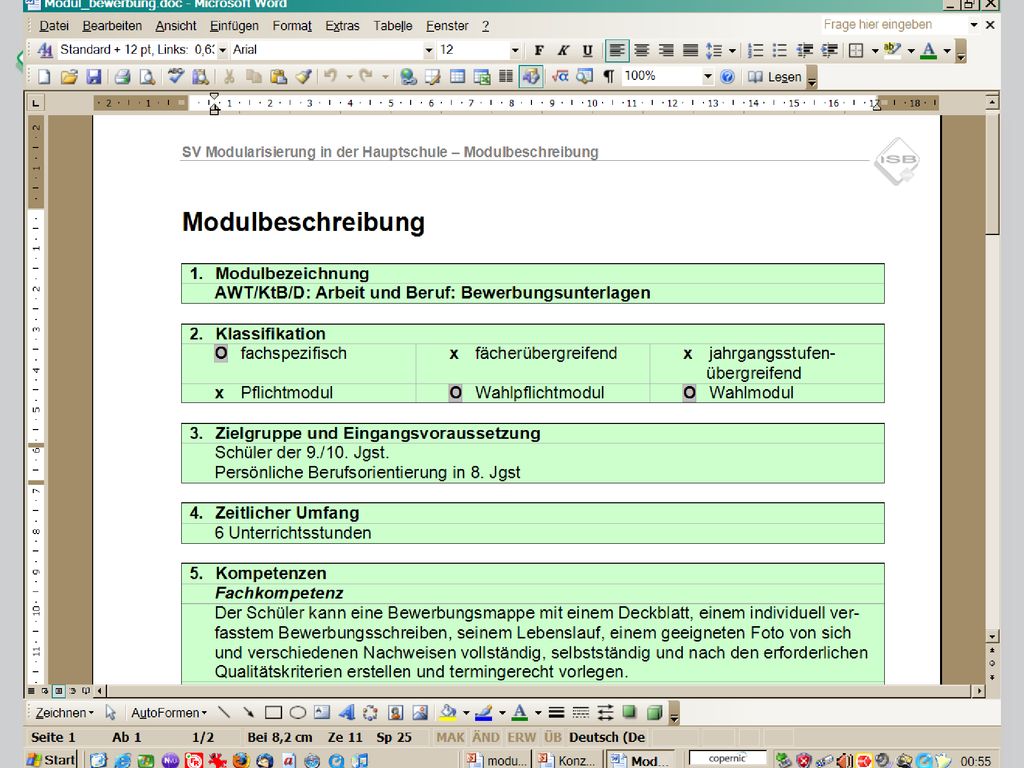
Task: Decrease the paragraph indent
Action: 805,51
